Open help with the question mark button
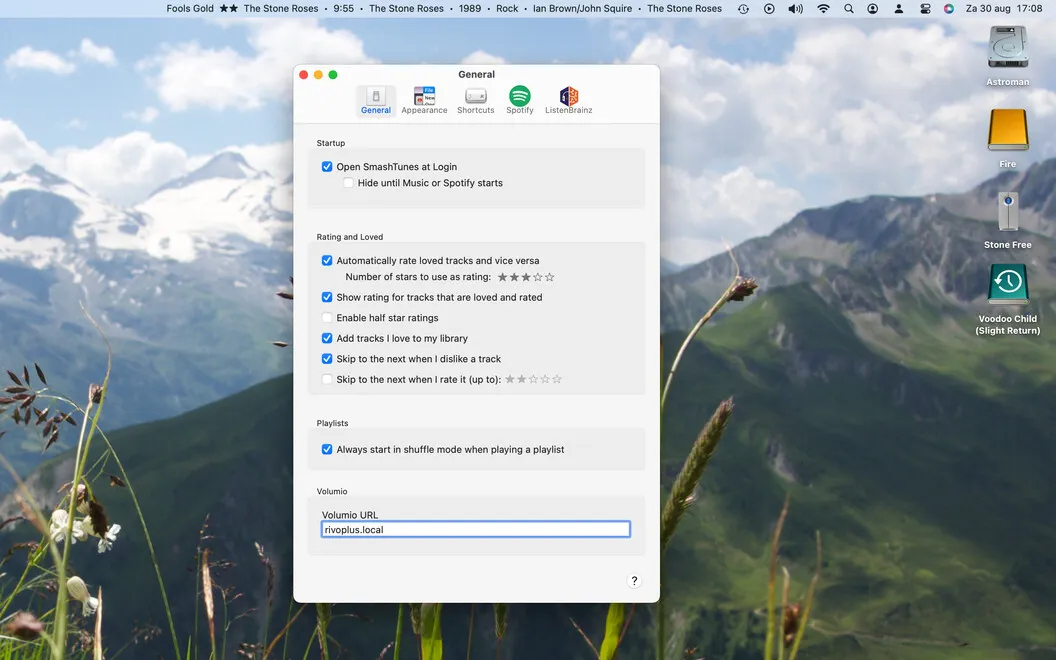Screen dimensions: 1056x660 pos(634,581)
